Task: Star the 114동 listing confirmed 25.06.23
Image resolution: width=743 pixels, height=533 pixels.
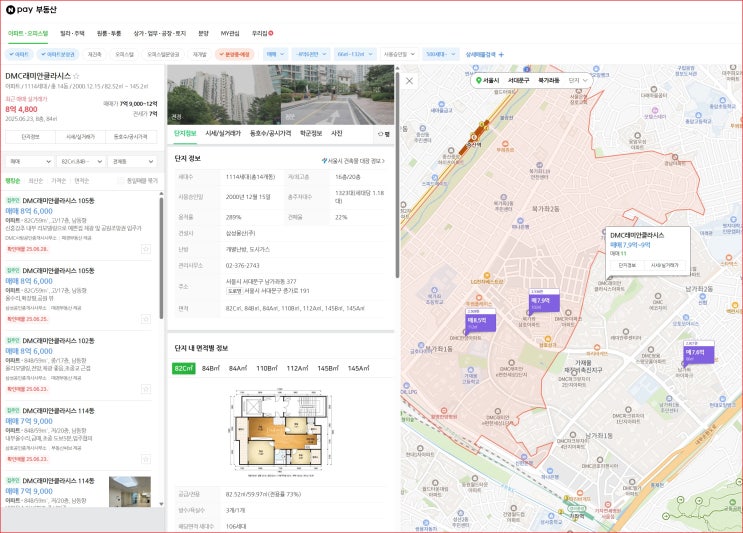Action: 146,459
